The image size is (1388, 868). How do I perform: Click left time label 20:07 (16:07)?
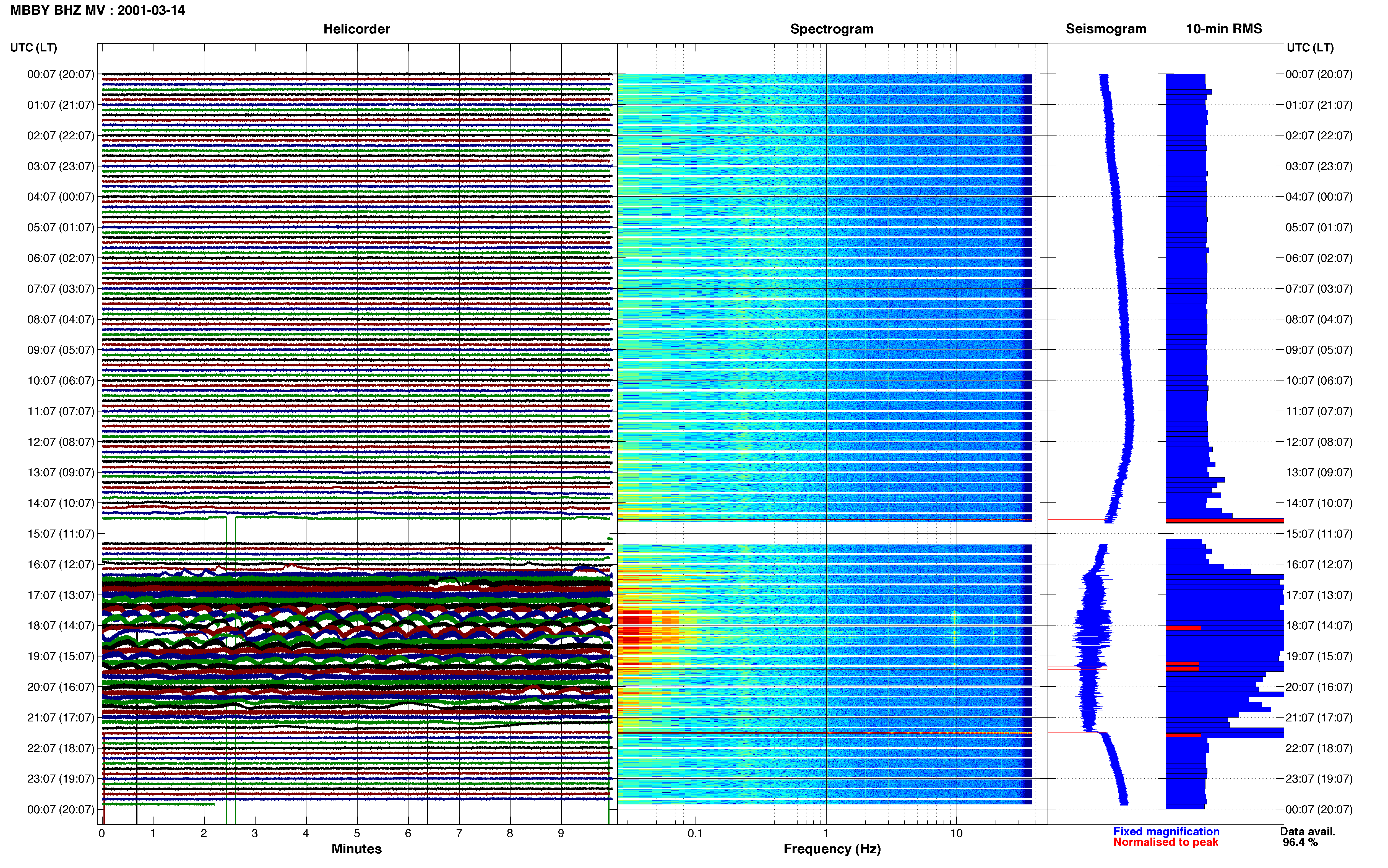[60, 687]
